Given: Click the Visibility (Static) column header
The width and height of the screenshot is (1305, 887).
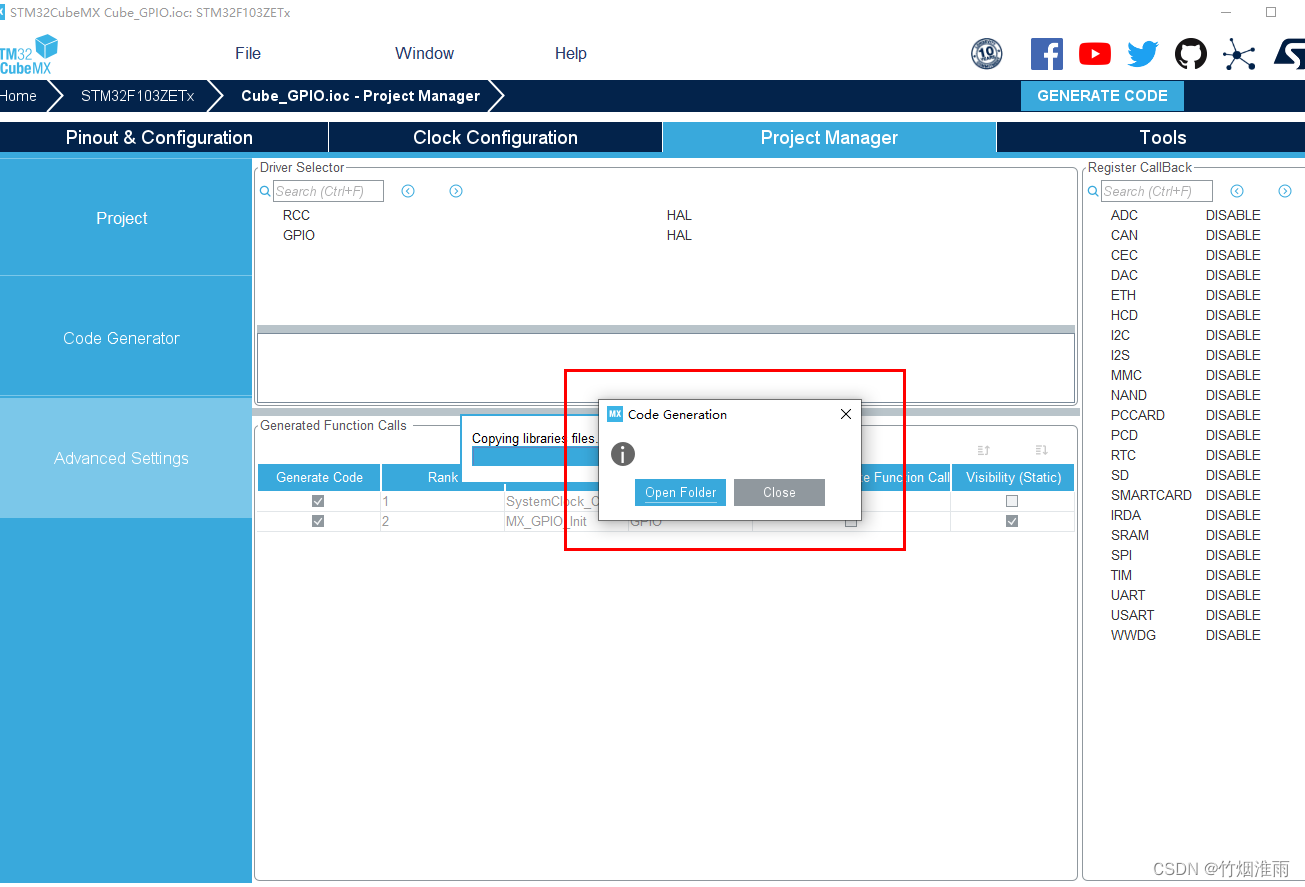Looking at the screenshot, I should [1013, 477].
